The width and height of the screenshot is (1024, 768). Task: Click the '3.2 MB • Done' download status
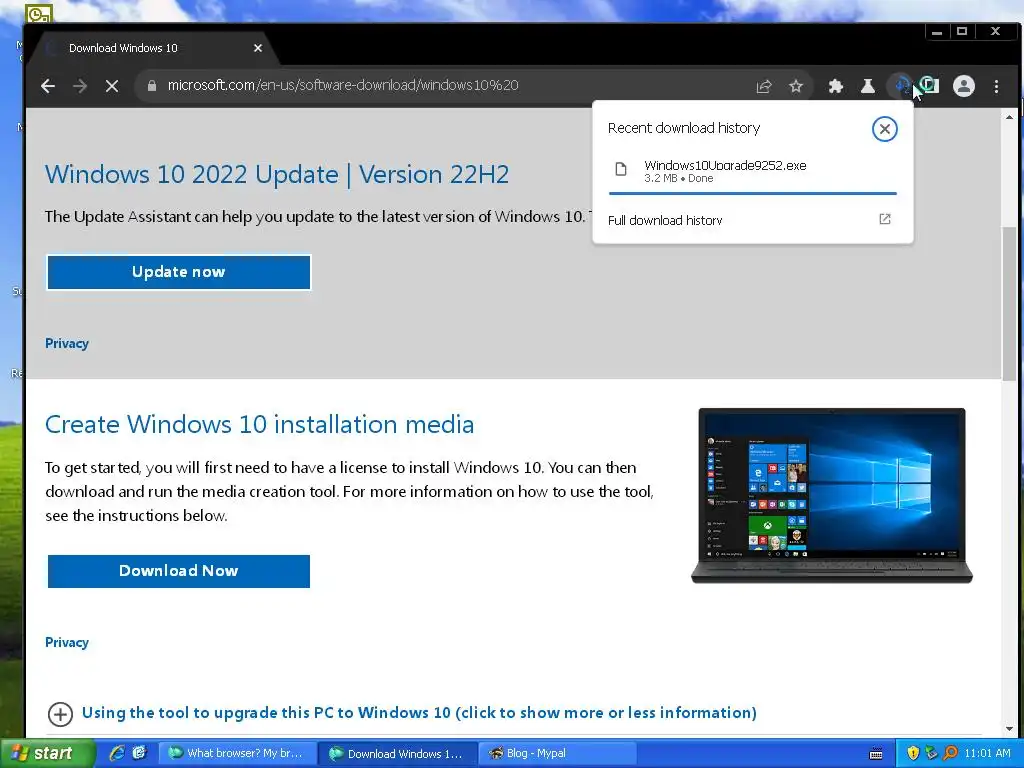pyautogui.click(x=679, y=178)
